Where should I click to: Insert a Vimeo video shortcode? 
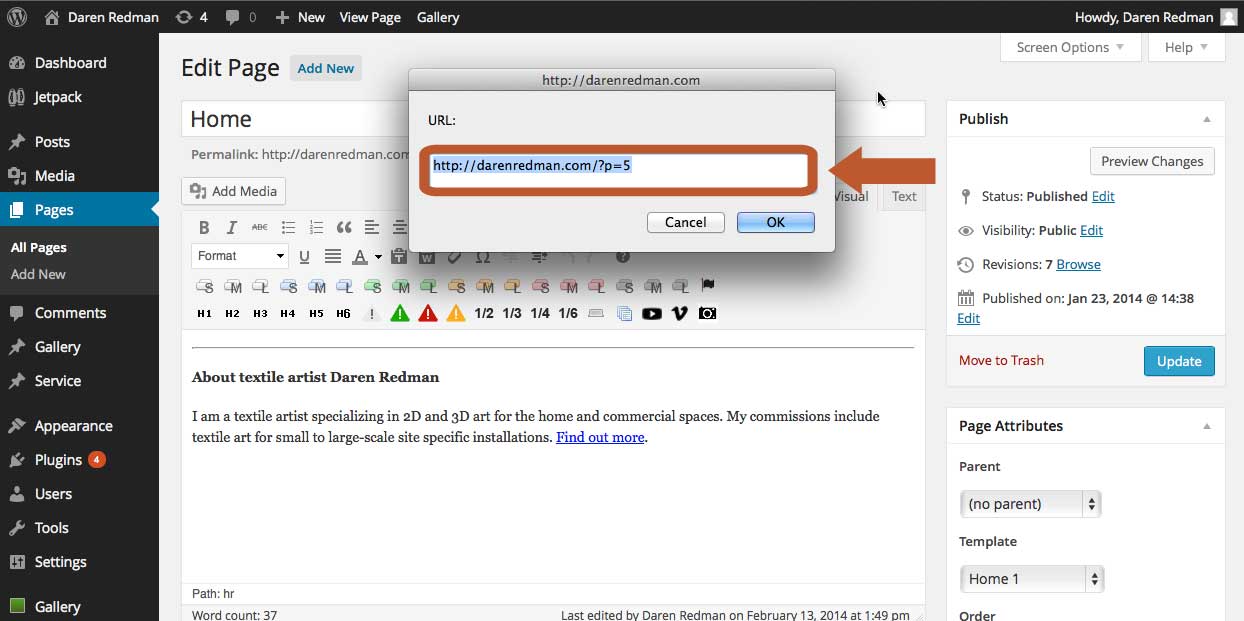pyautogui.click(x=680, y=314)
